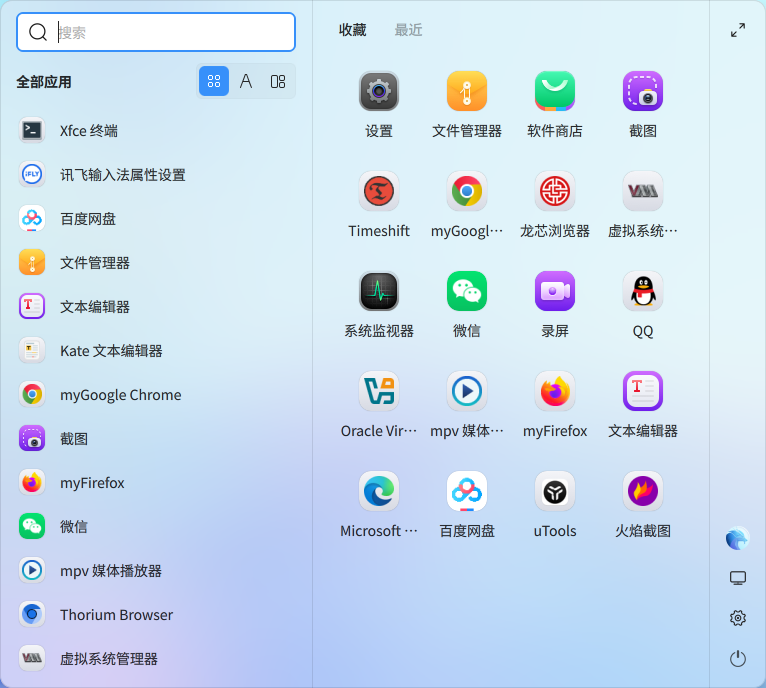Select 百度网盘 in the all apps list
Image resolution: width=766 pixels, height=688 pixels.
pyautogui.click(x=156, y=218)
